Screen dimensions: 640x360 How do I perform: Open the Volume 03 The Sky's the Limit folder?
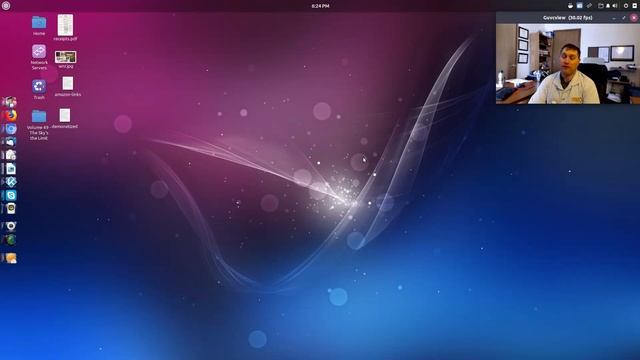click(x=39, y=116)
